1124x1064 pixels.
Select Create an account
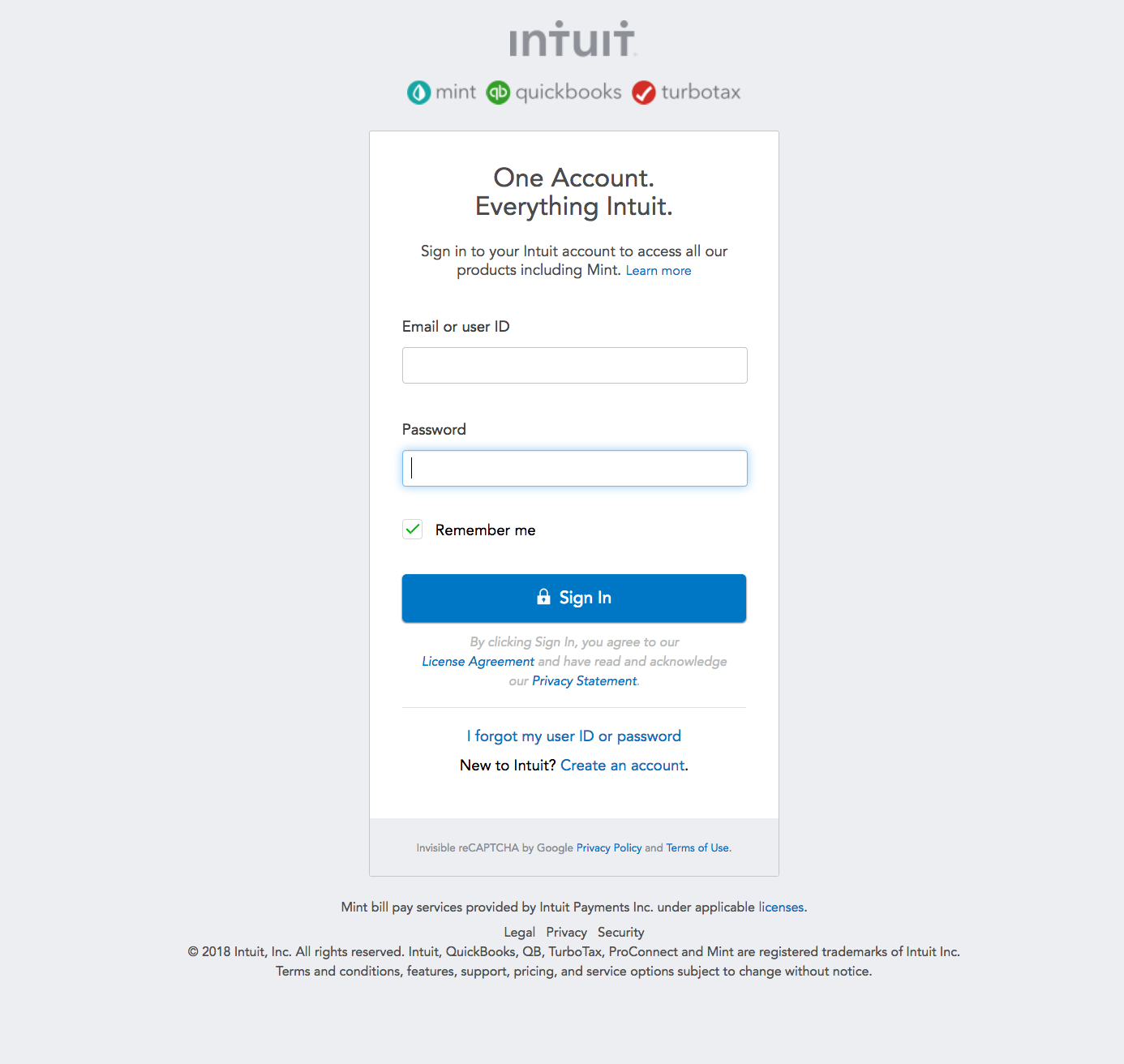pos(622,765)
